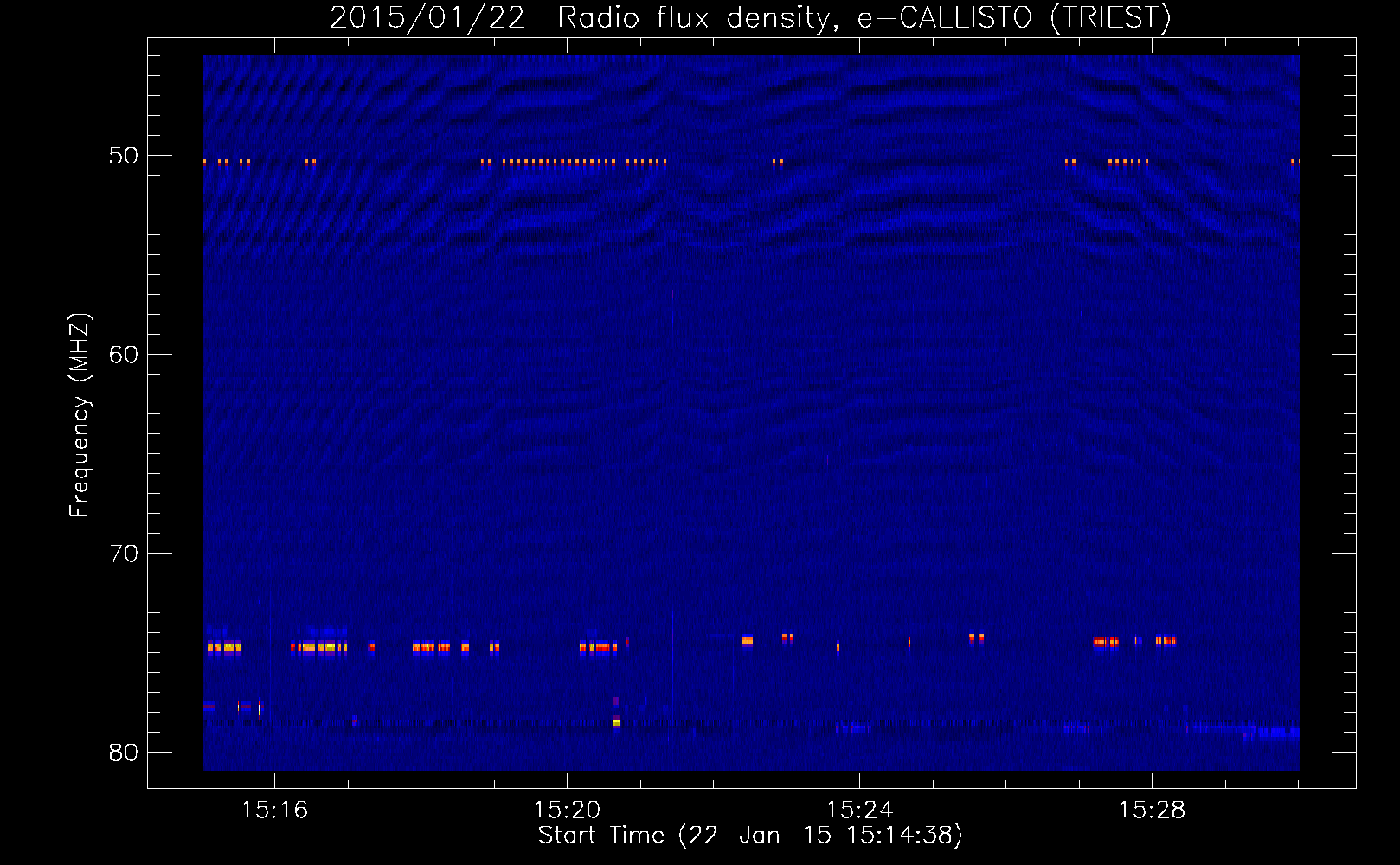Click the plot title '2015/01/22 Radio flux density'
1400x865 pixels.
pyautogui.click(x=750, y=17)
